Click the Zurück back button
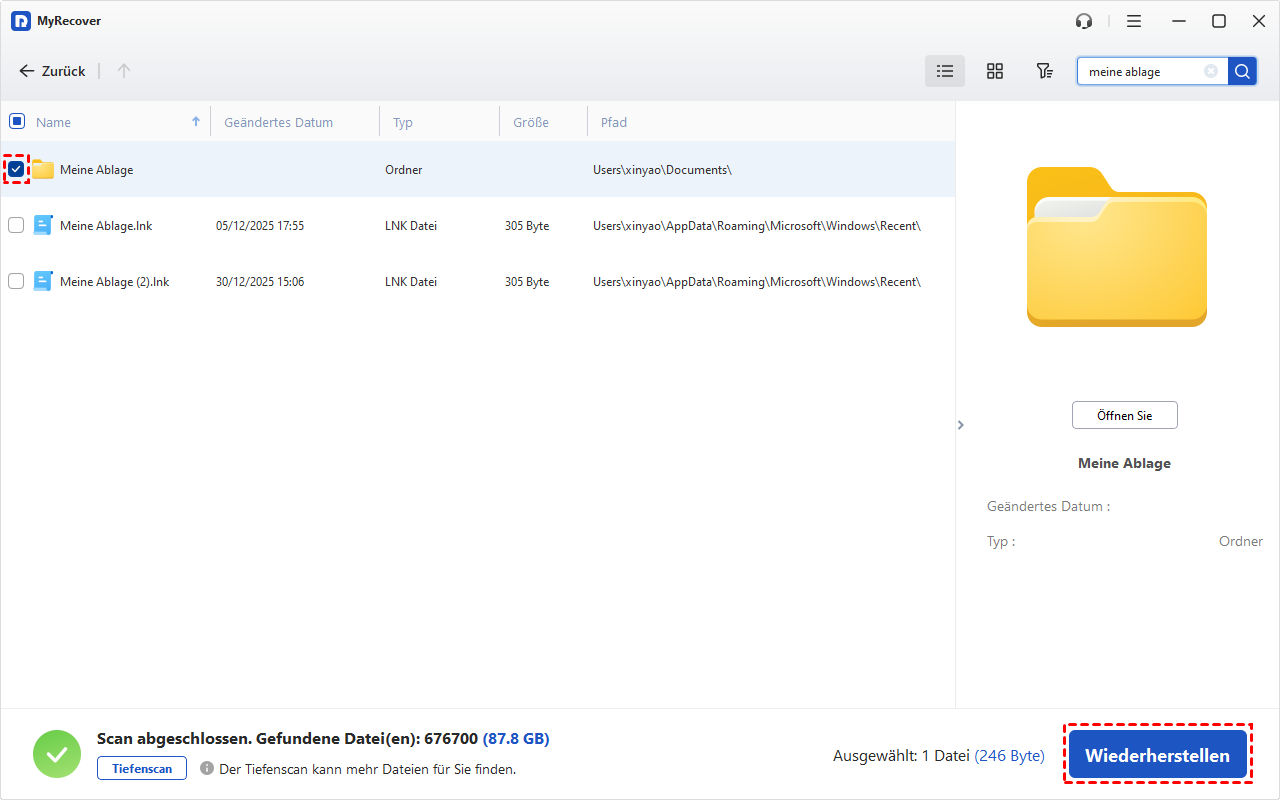Screen dimensions: 1280x800 tap(52, 71)
